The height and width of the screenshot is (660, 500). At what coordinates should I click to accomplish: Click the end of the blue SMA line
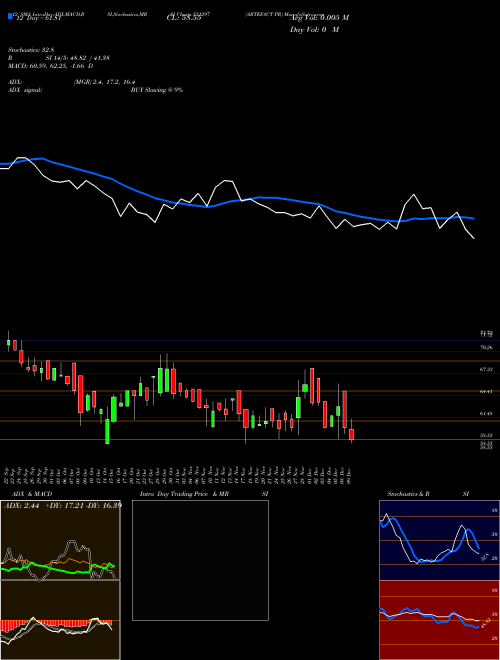(x=474, y=219)
